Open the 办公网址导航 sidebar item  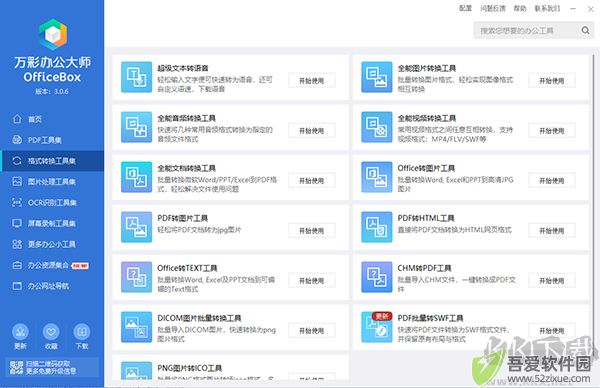pyautogui.click(x=52, y=286)
